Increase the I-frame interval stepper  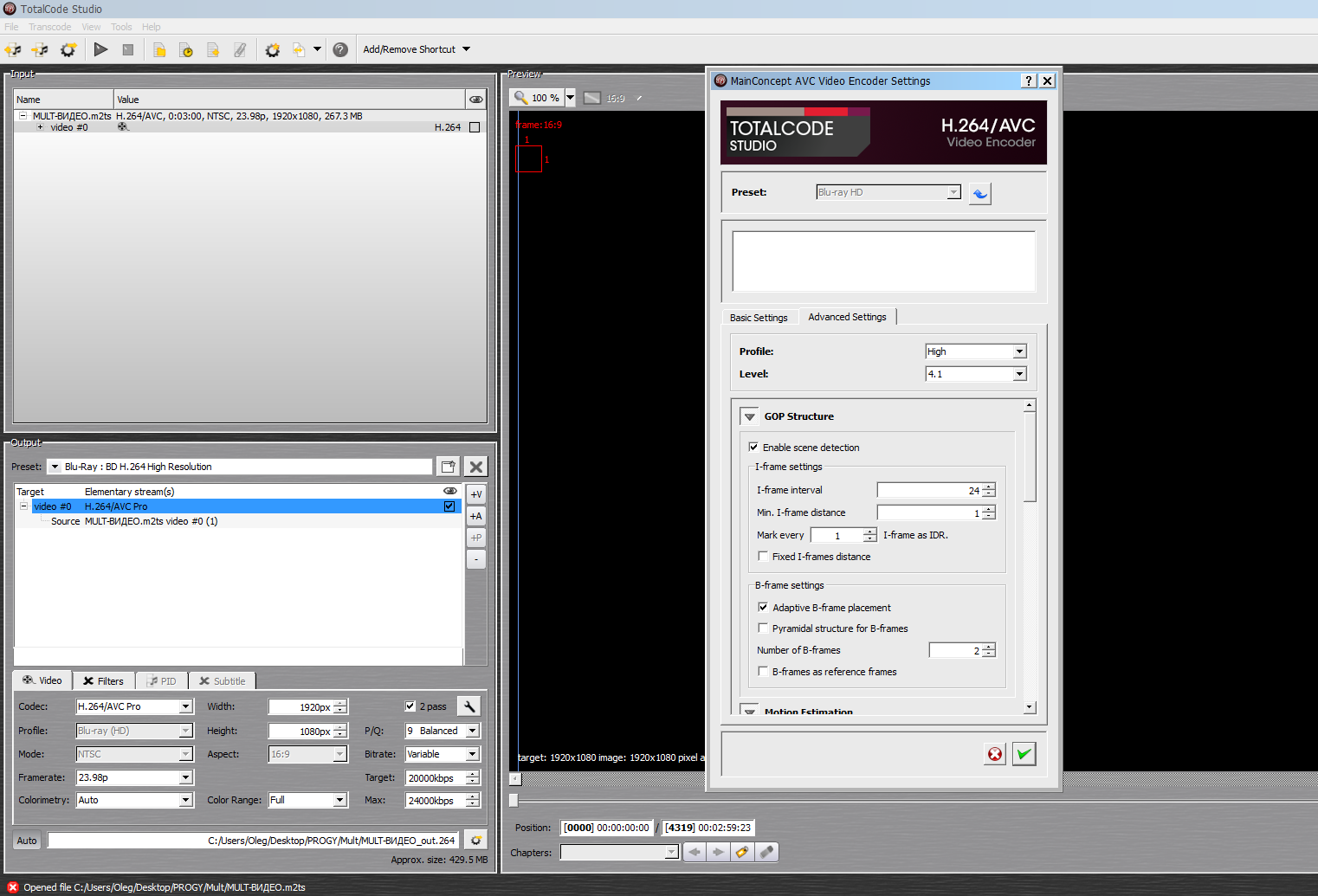coord(989,487)
